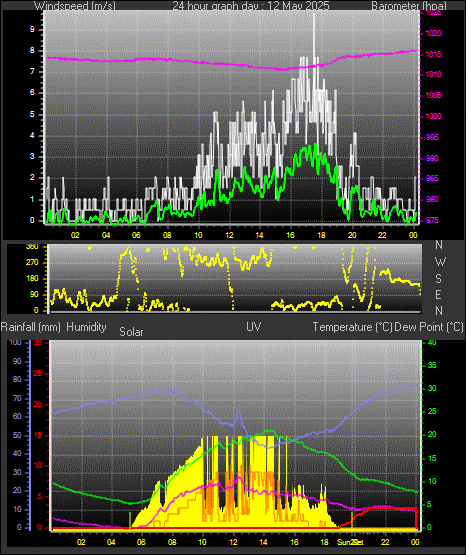Click the 1025 barometer scale value
Viewport: 466px width, 555px height.
point(433,13)
